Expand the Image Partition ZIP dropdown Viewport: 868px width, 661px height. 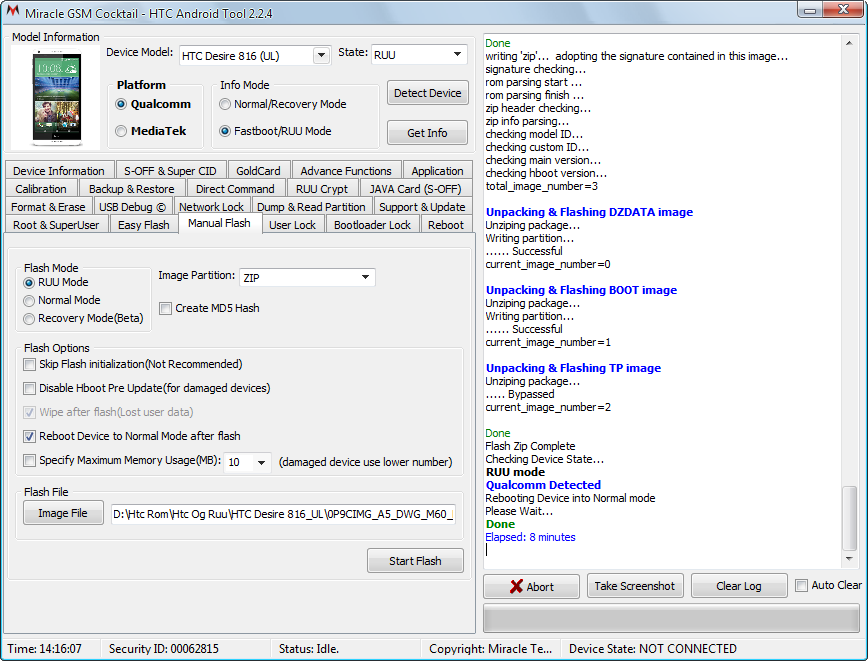point(365,277)
